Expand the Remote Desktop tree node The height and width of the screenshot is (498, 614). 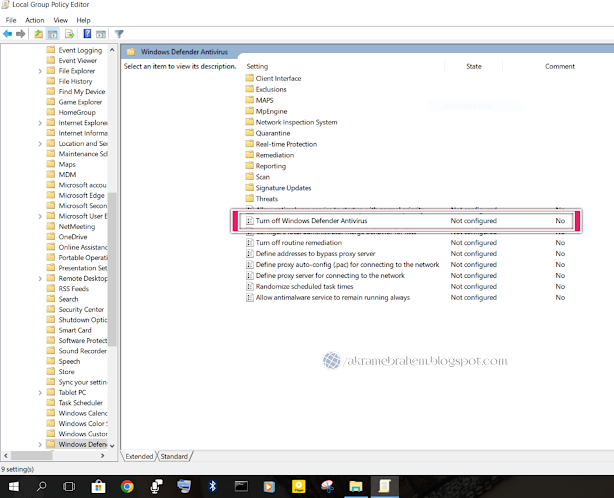[40, 278]
